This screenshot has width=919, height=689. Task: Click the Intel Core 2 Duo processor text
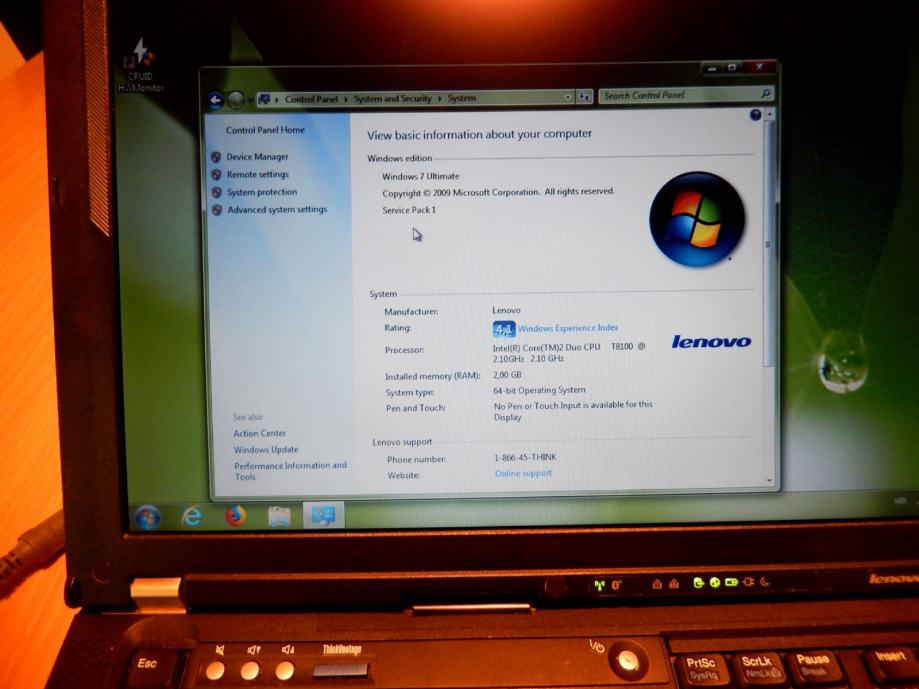point(569,353)
